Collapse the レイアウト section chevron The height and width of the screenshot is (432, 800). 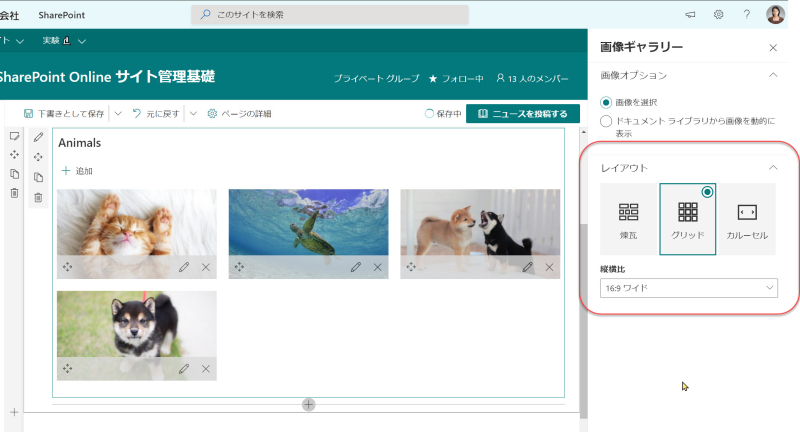click(773, 167)
